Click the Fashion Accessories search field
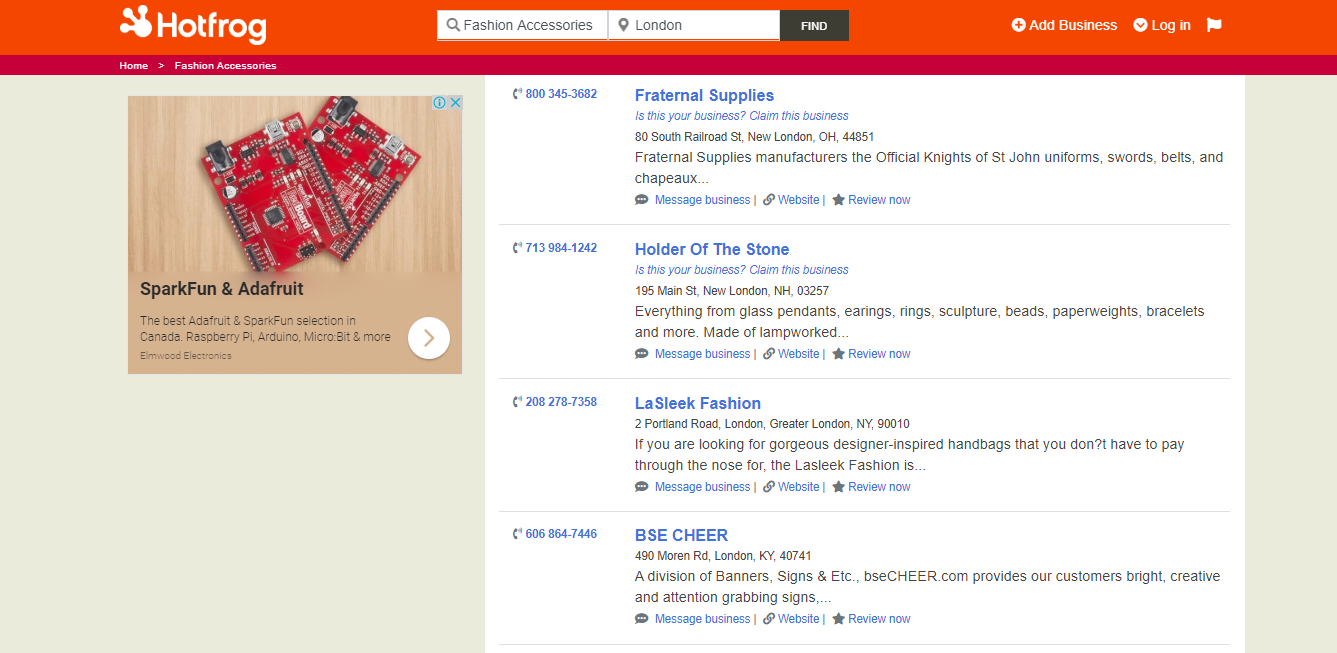1337x653 pixels. coord(522,25)
